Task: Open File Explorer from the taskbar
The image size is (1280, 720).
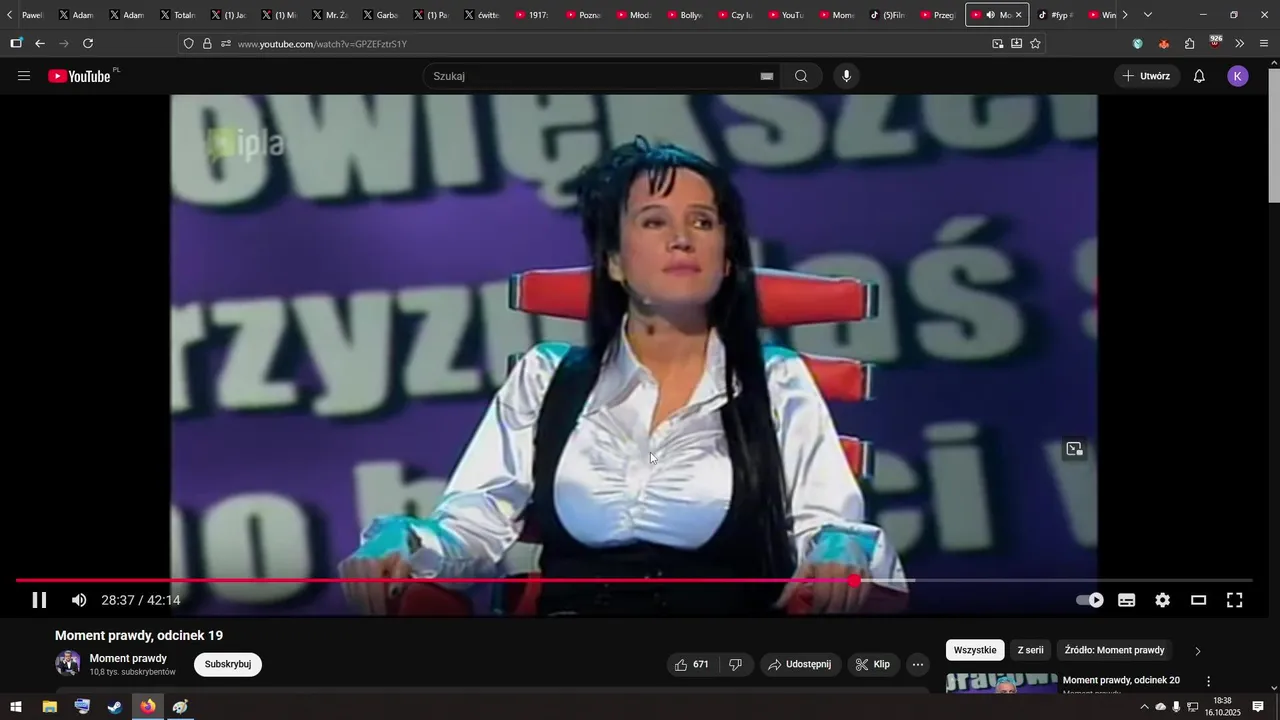Action: (49, 707)
